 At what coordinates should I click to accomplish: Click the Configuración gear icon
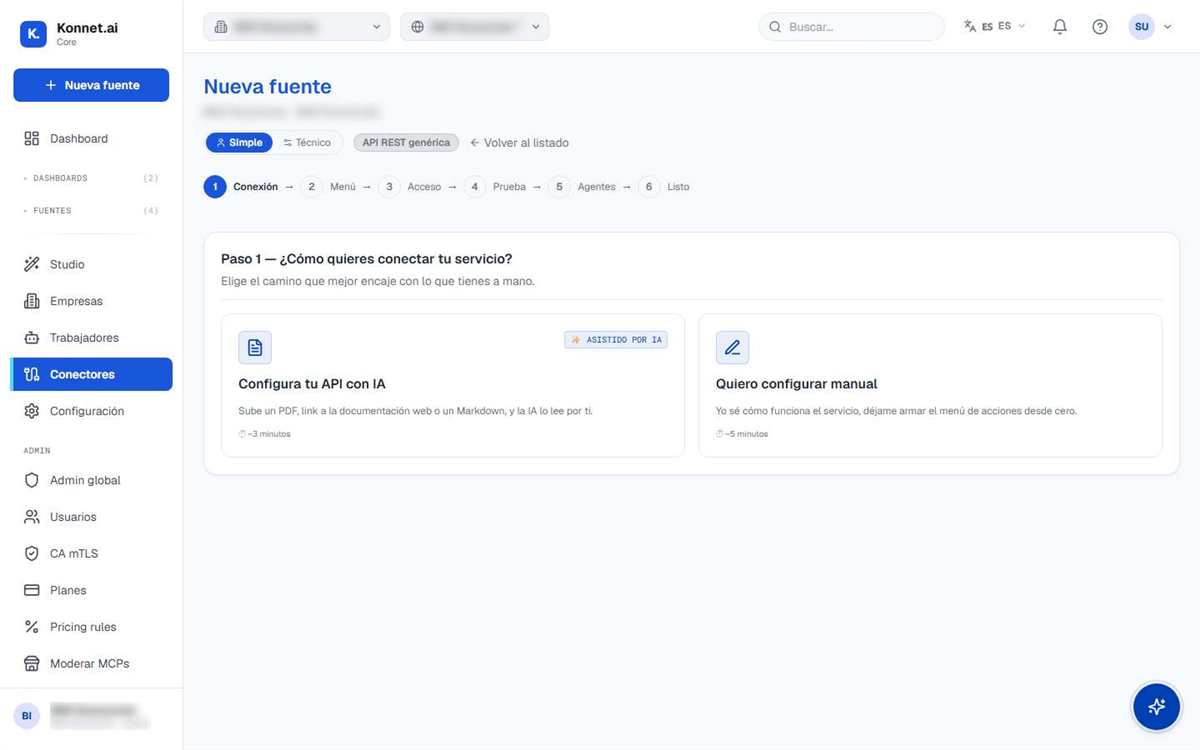click(x=32, y=411)
